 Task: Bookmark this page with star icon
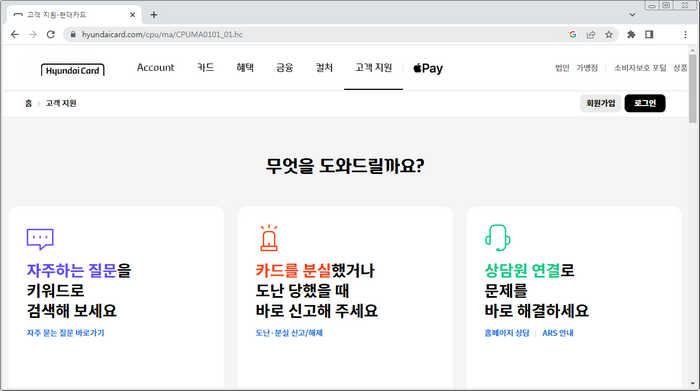(608, 34)
